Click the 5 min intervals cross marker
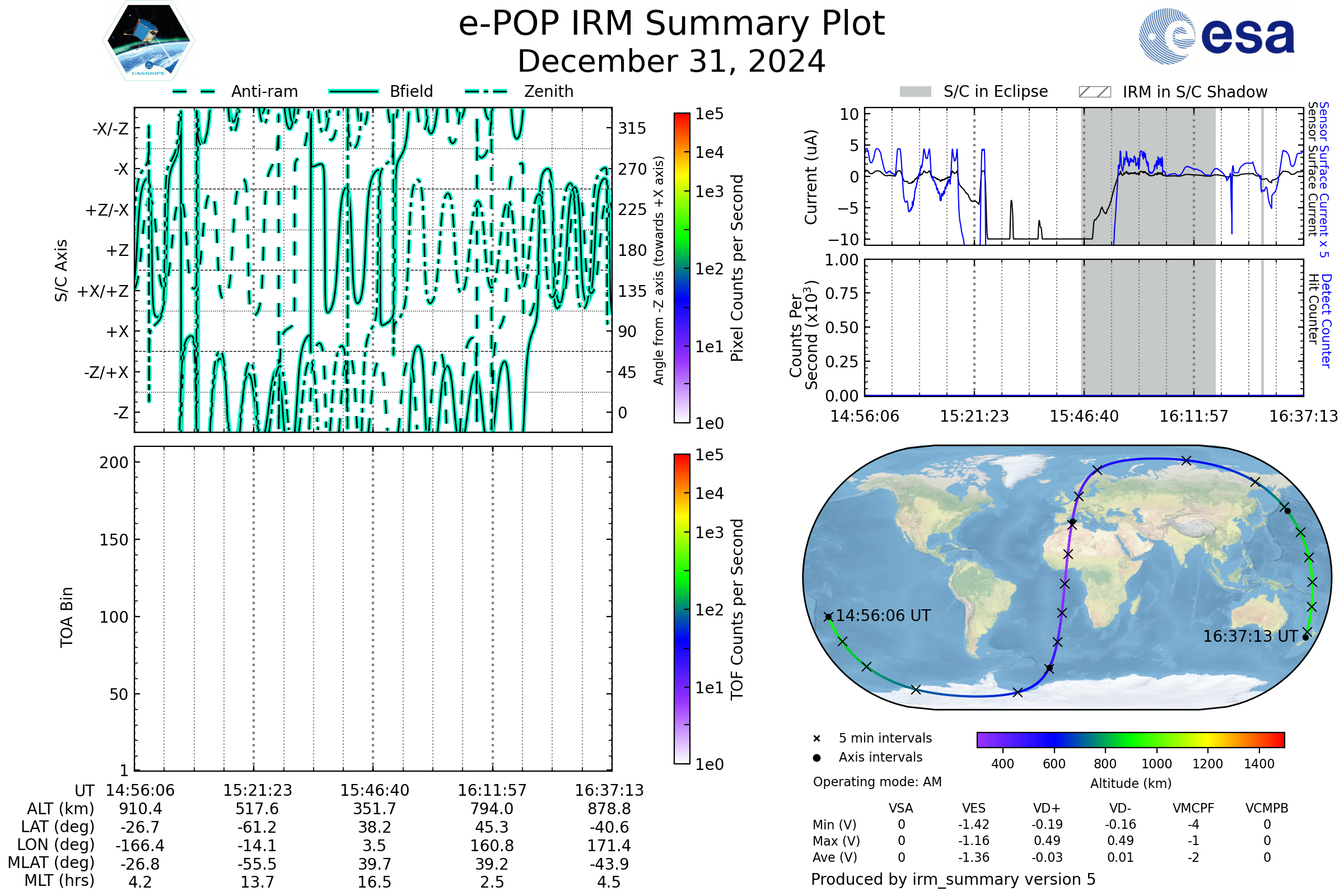 [x=816, y=739]
